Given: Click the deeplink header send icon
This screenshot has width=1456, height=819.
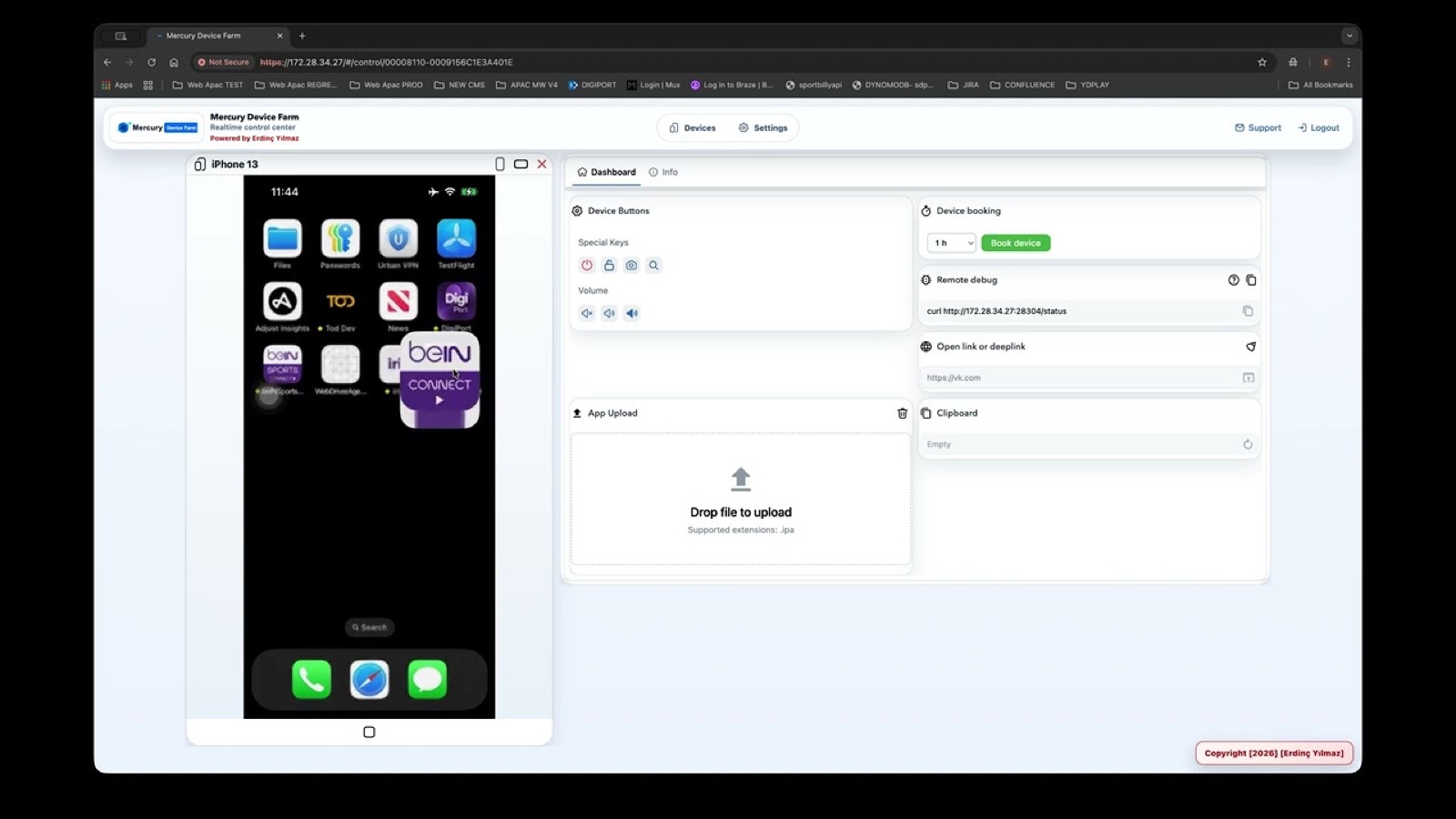Looking at the screenshot, I should coord(1251,347).
